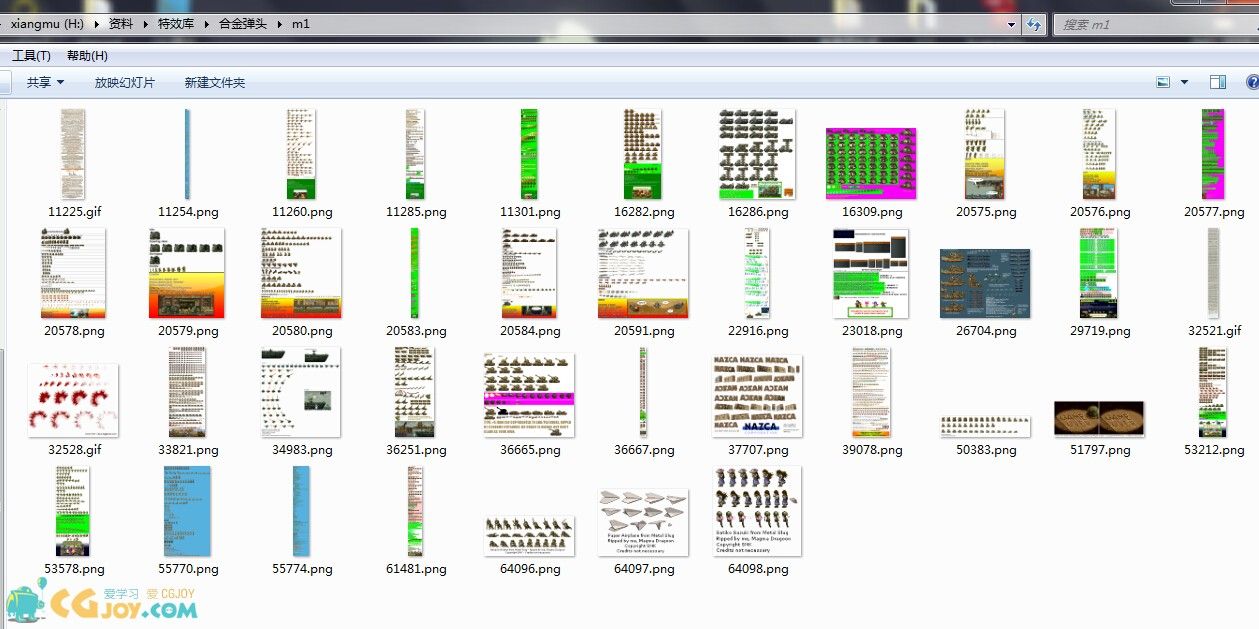This screenshot has width=1259, height=629.
Task: Click the file name 53578.png
Action: (x=74, y=569)
